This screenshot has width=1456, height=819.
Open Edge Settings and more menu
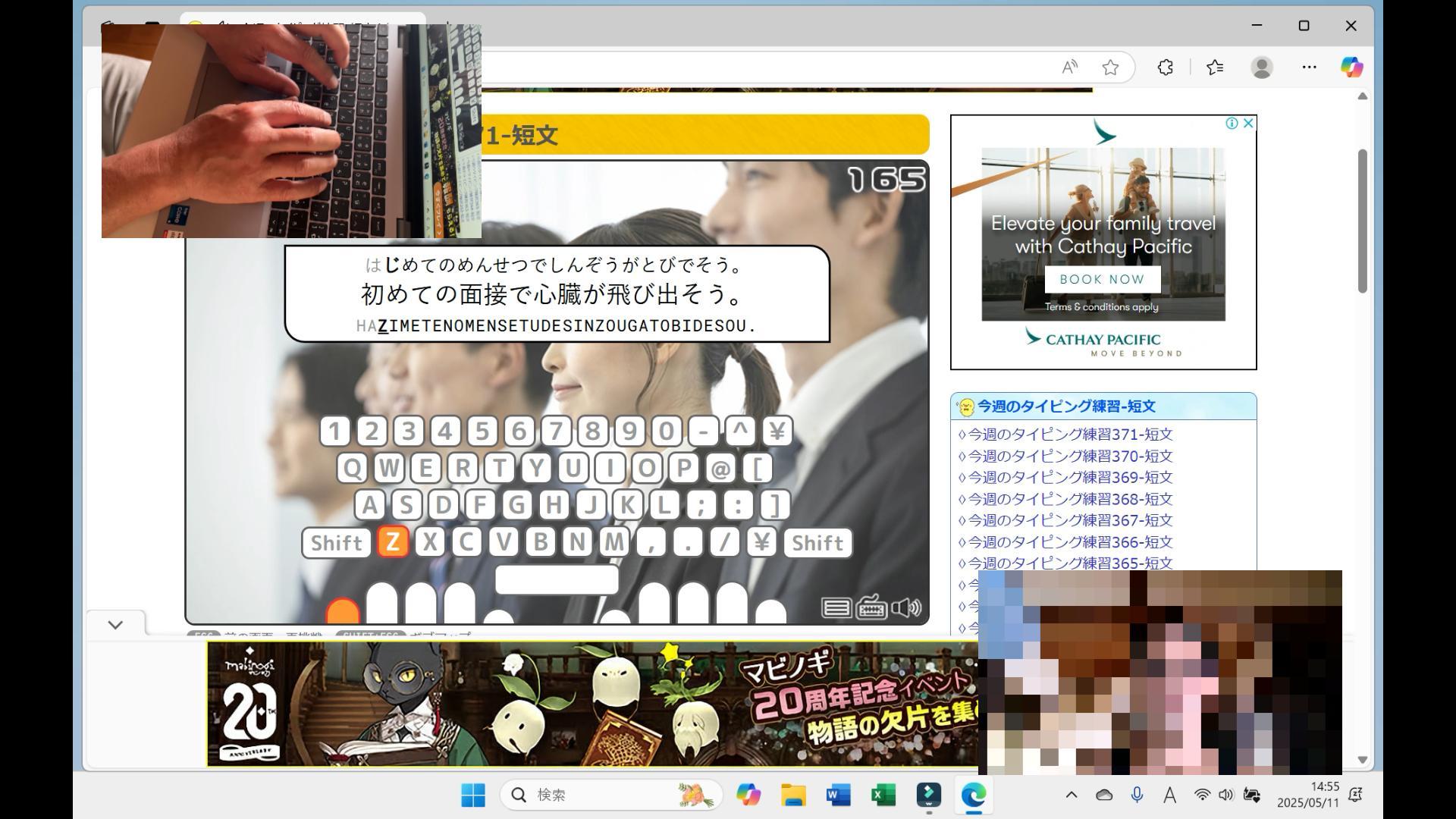click(1309, 67)
